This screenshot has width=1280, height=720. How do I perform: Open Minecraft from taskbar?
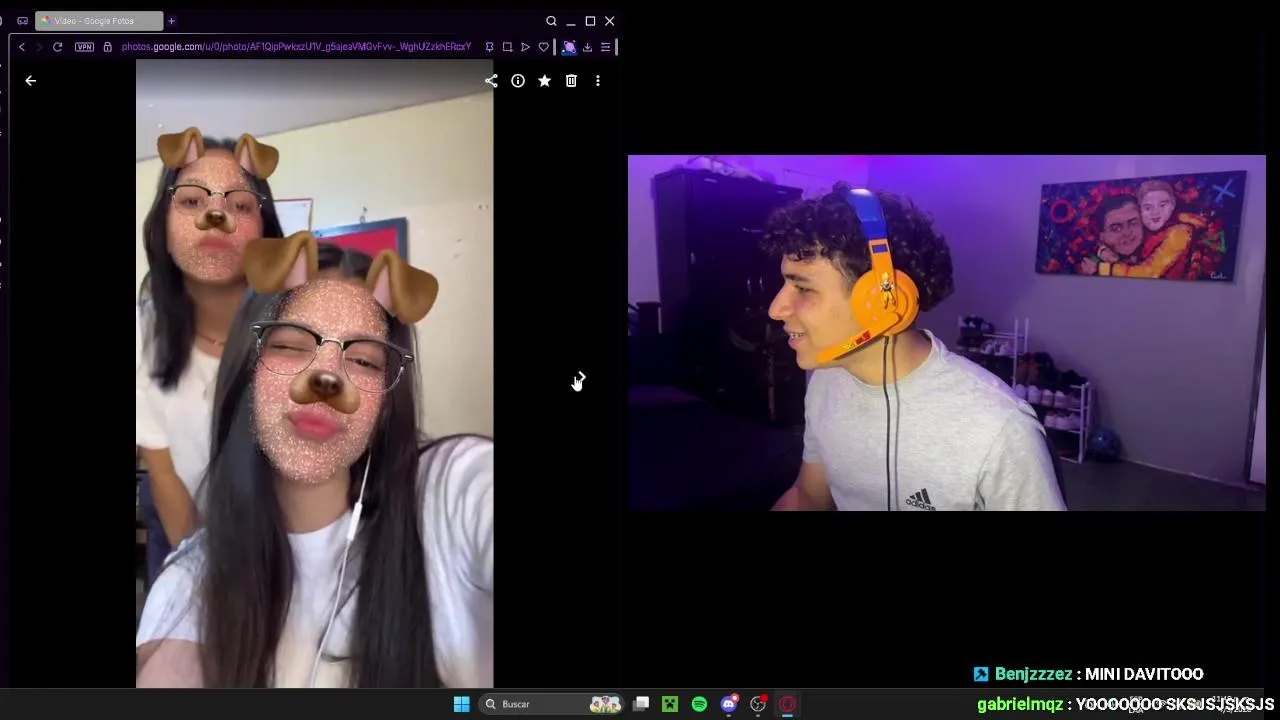(670, 704)
